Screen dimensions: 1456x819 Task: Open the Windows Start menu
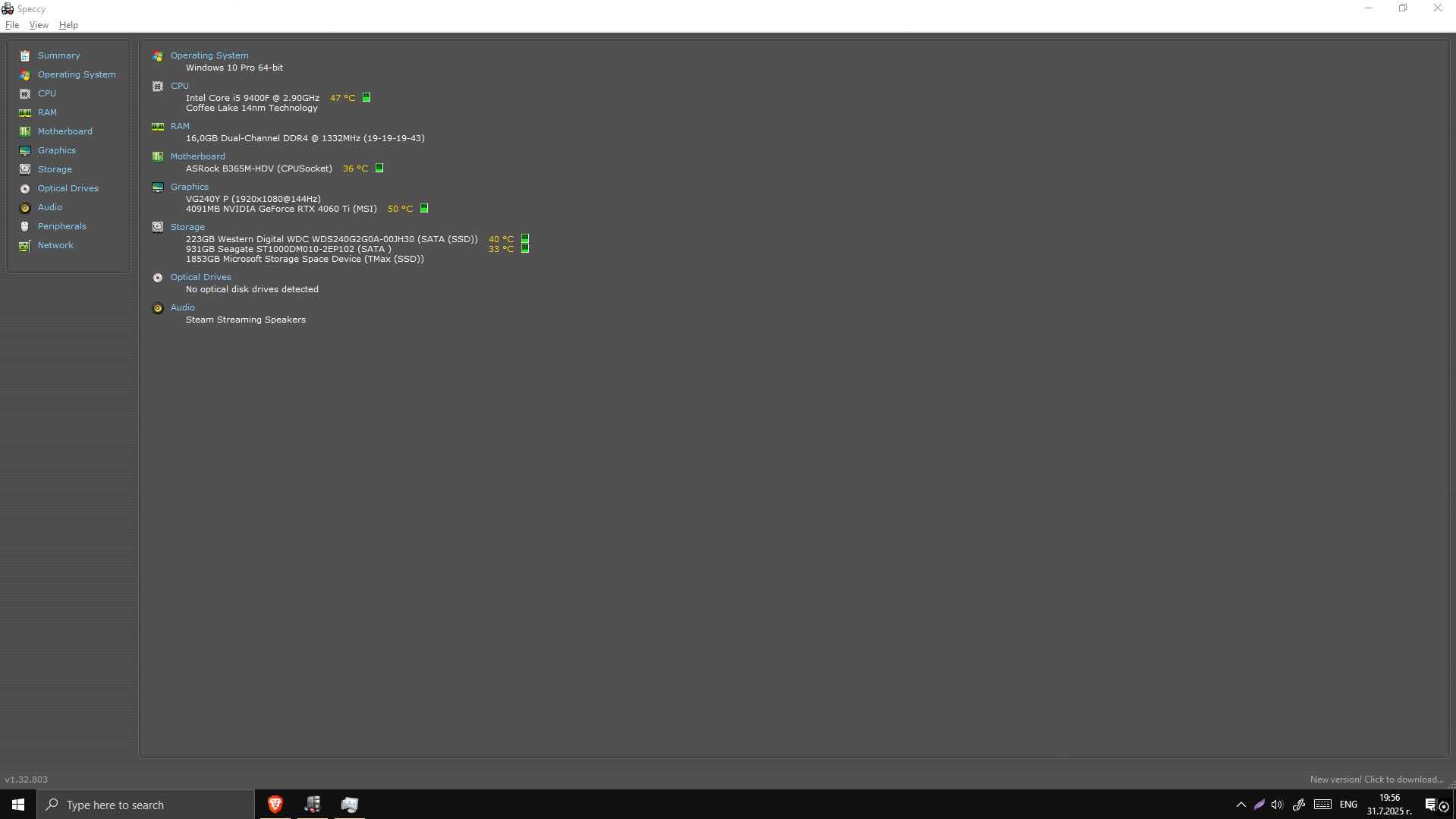pyautogui.click(x=18, y=805)
